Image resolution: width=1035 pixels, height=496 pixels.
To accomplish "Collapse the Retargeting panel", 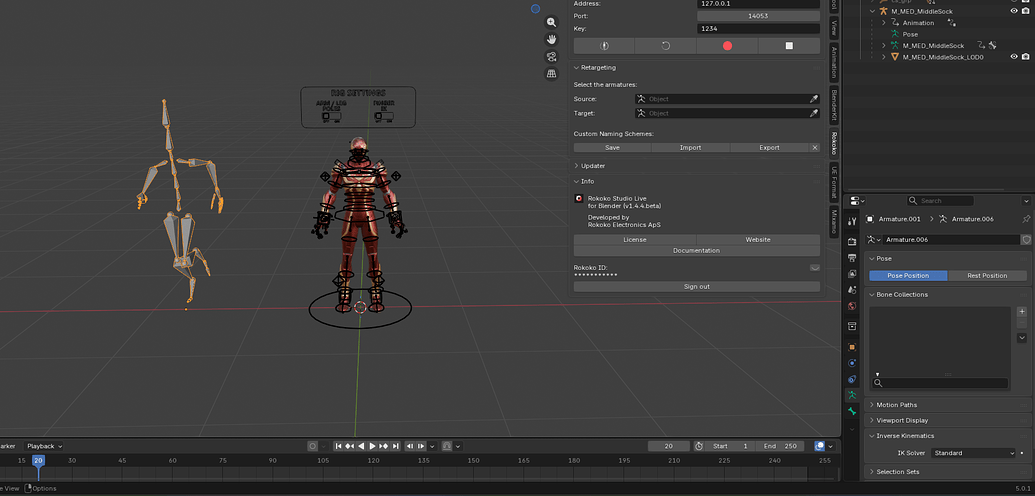I will click(x=576, y=67).
